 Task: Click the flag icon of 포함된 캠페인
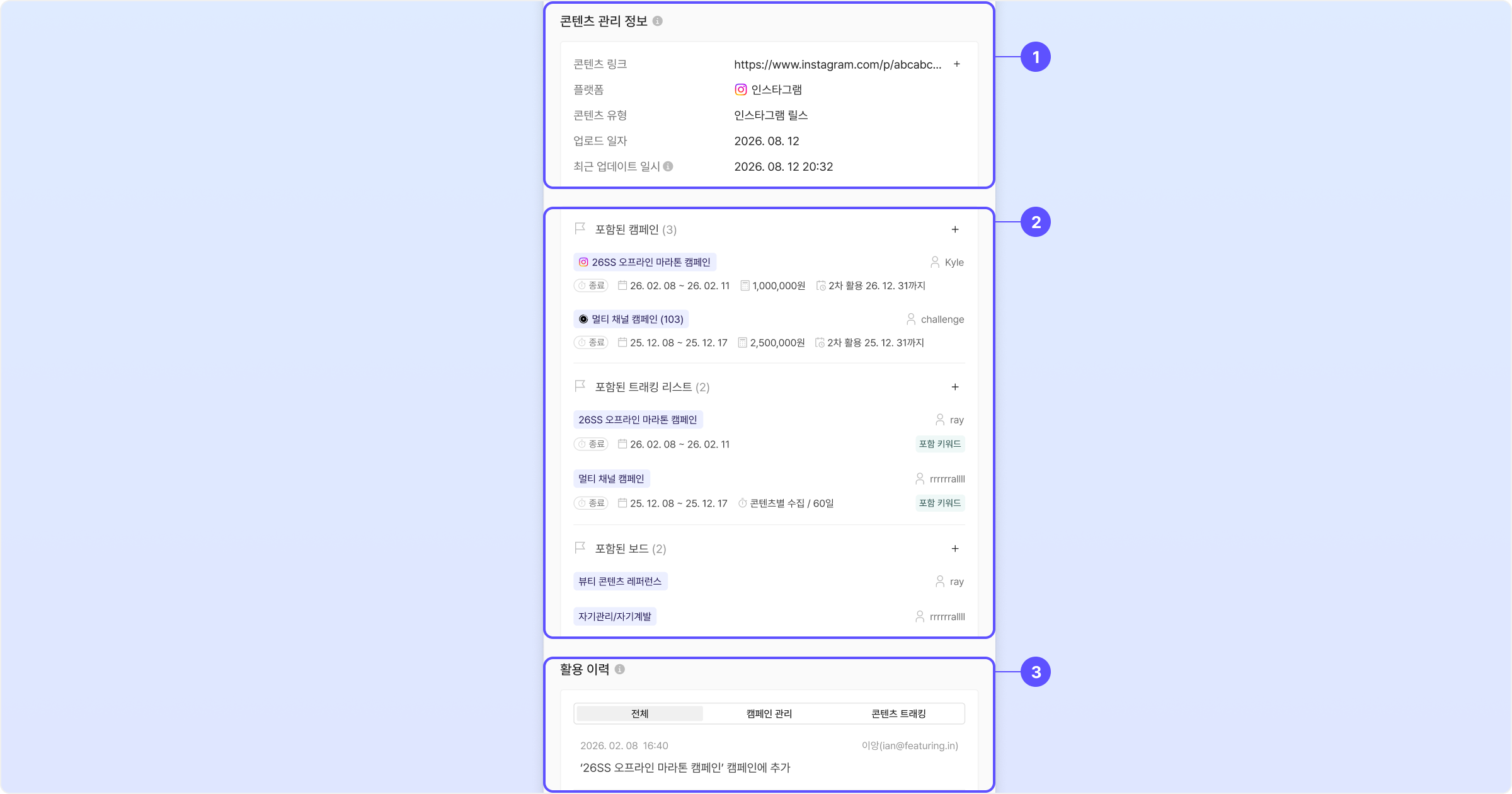tap(580, 229)
